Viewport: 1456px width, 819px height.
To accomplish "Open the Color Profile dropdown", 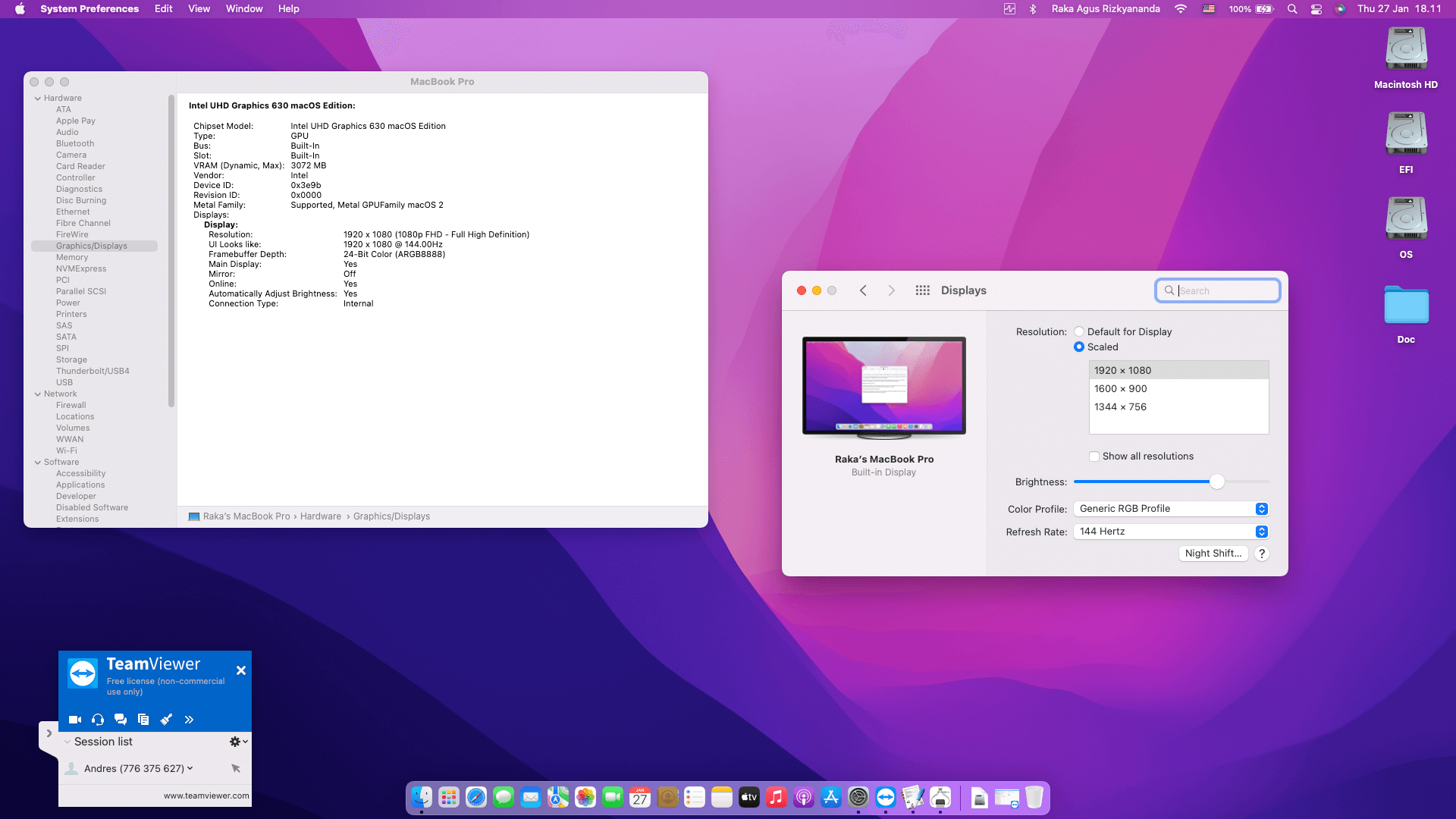I will point(1171,509).
